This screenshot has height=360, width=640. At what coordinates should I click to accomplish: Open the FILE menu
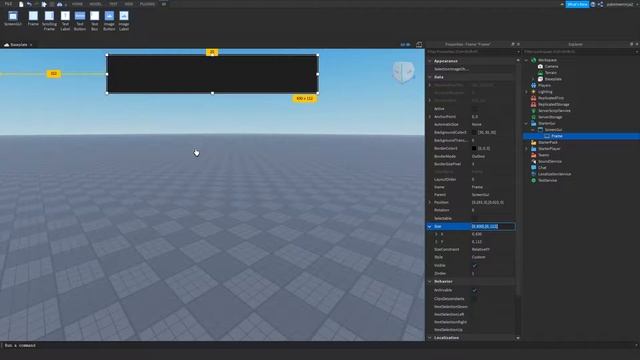click(8, 4)
